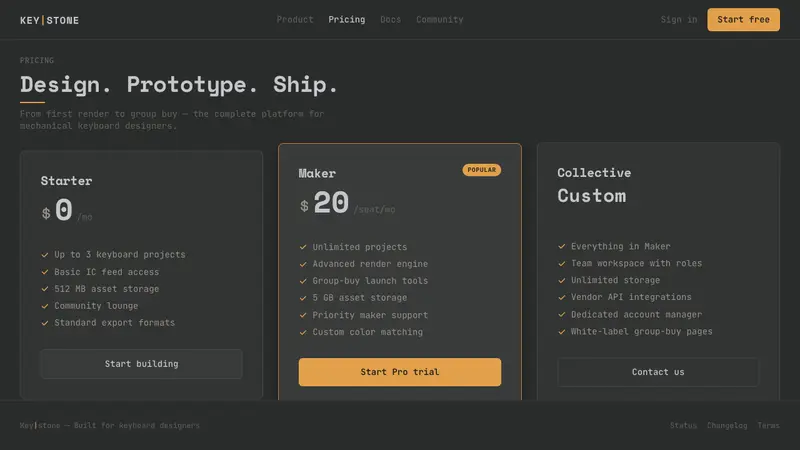Open the Status footer link

pyautogui.click(x=683, y=426)
